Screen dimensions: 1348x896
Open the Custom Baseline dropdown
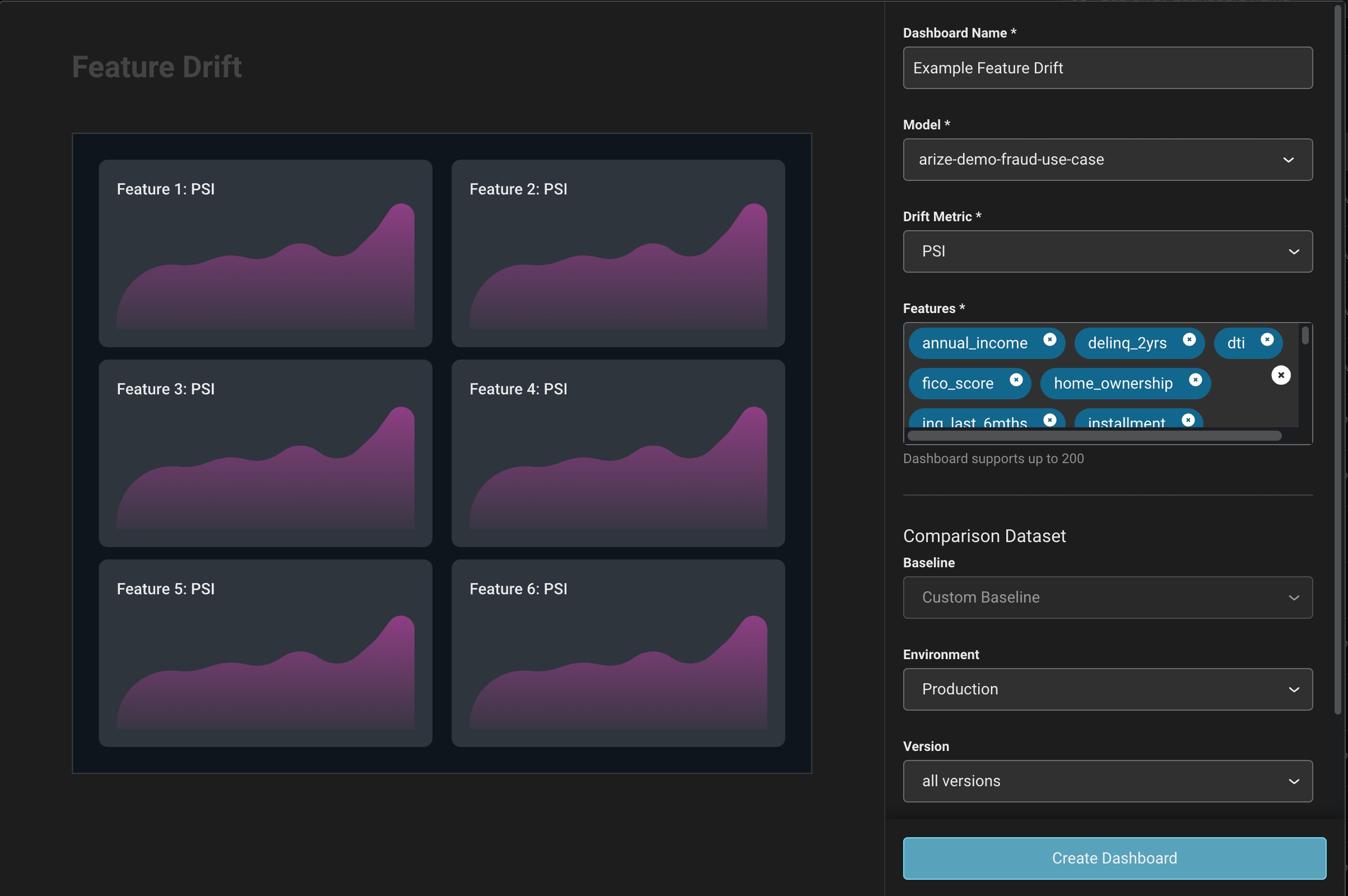[1107, 598]
